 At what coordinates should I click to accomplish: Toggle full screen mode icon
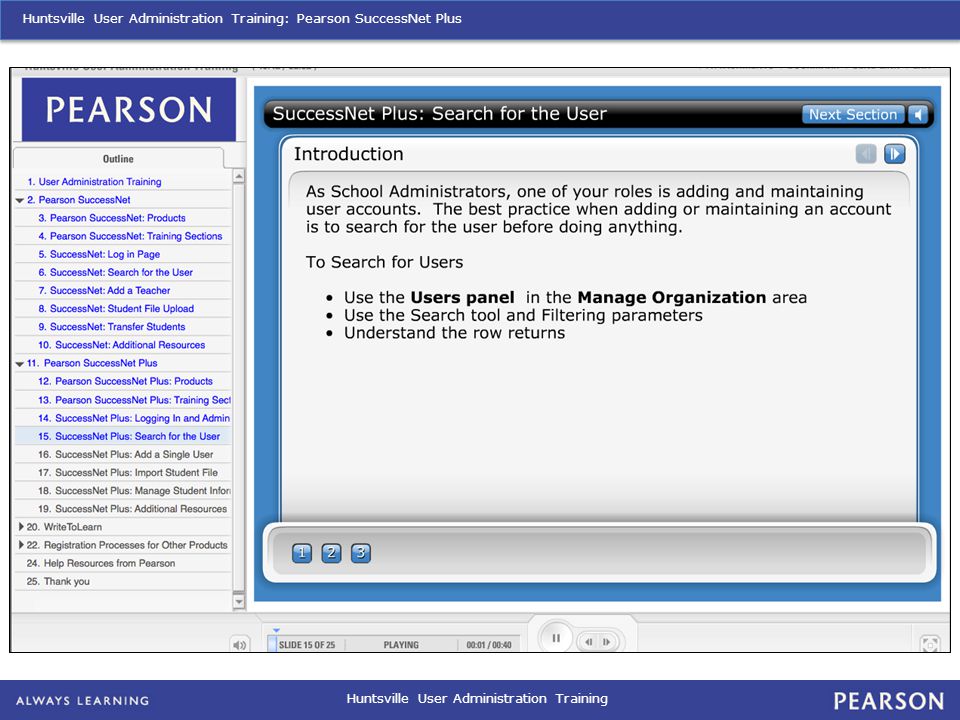click(930, 643)
